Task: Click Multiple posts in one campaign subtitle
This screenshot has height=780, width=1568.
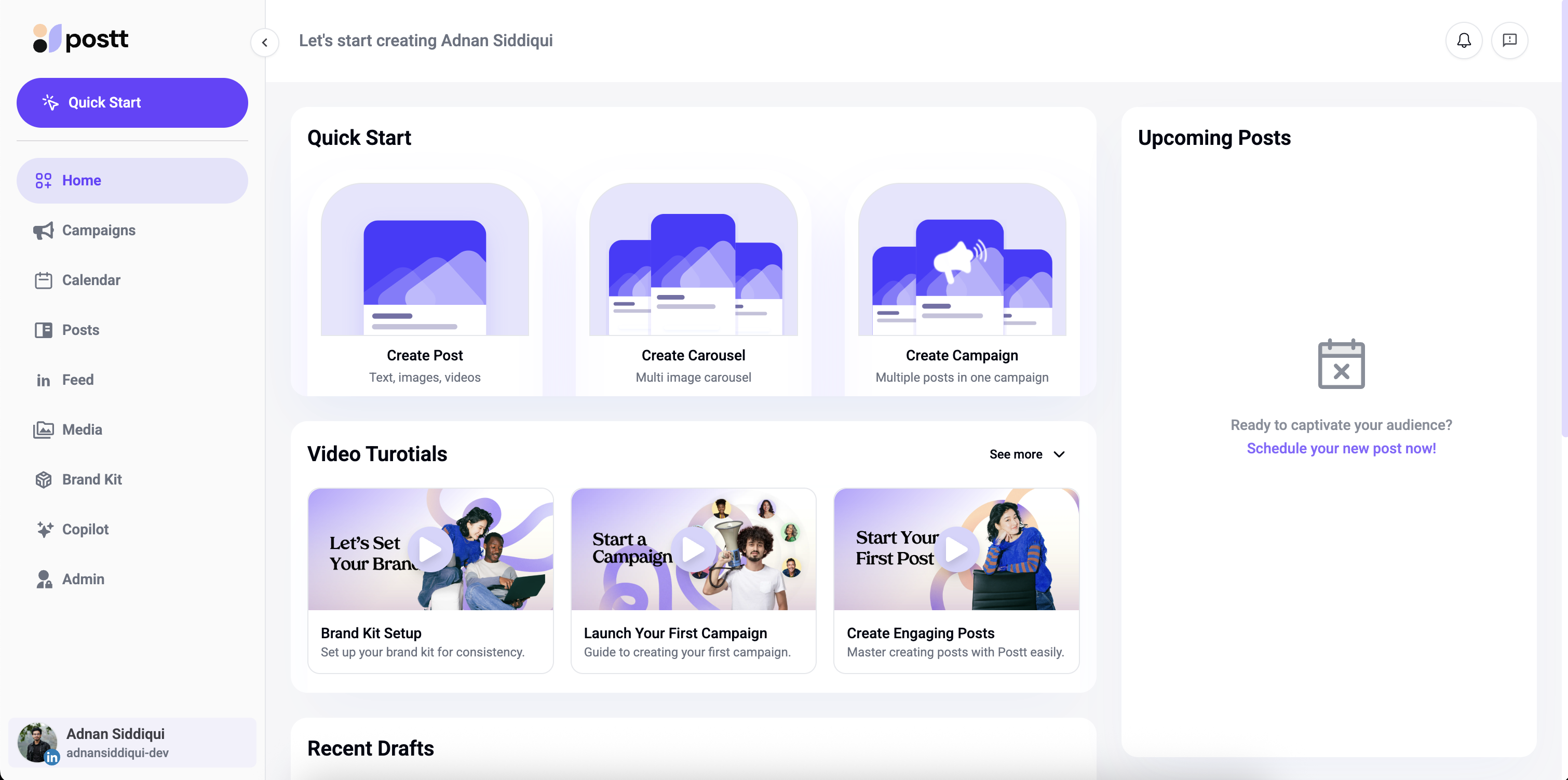Action: [962, 378]
